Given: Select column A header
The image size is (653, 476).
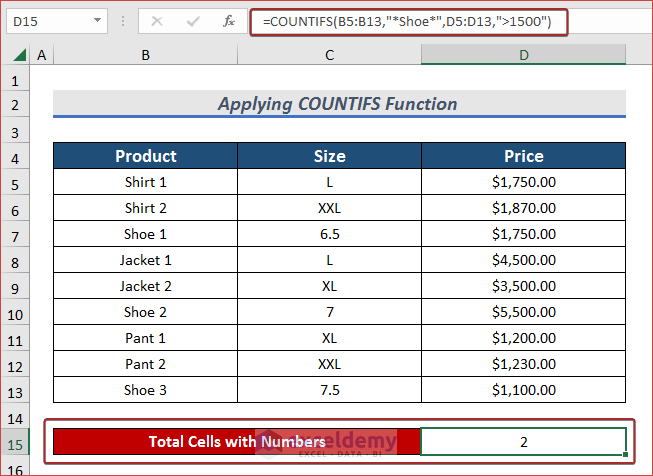Looking at the screenshot, I should (x=42, y=56).
